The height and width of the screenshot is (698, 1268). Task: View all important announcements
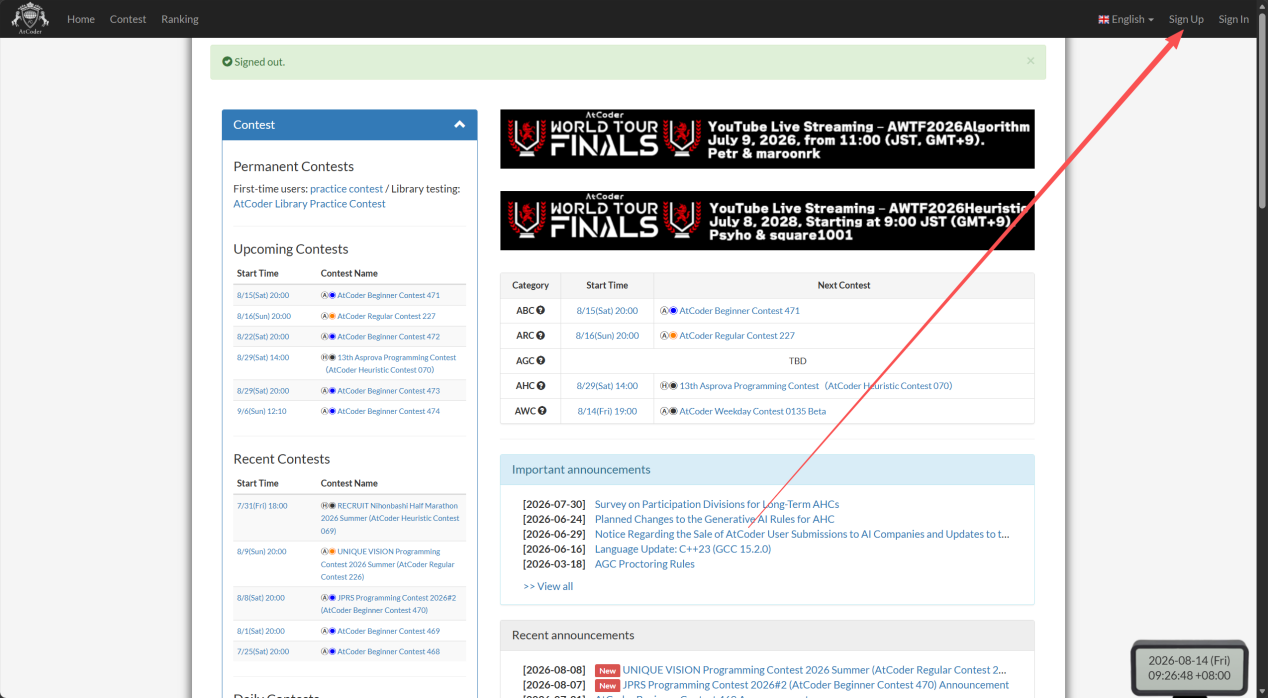548,586
